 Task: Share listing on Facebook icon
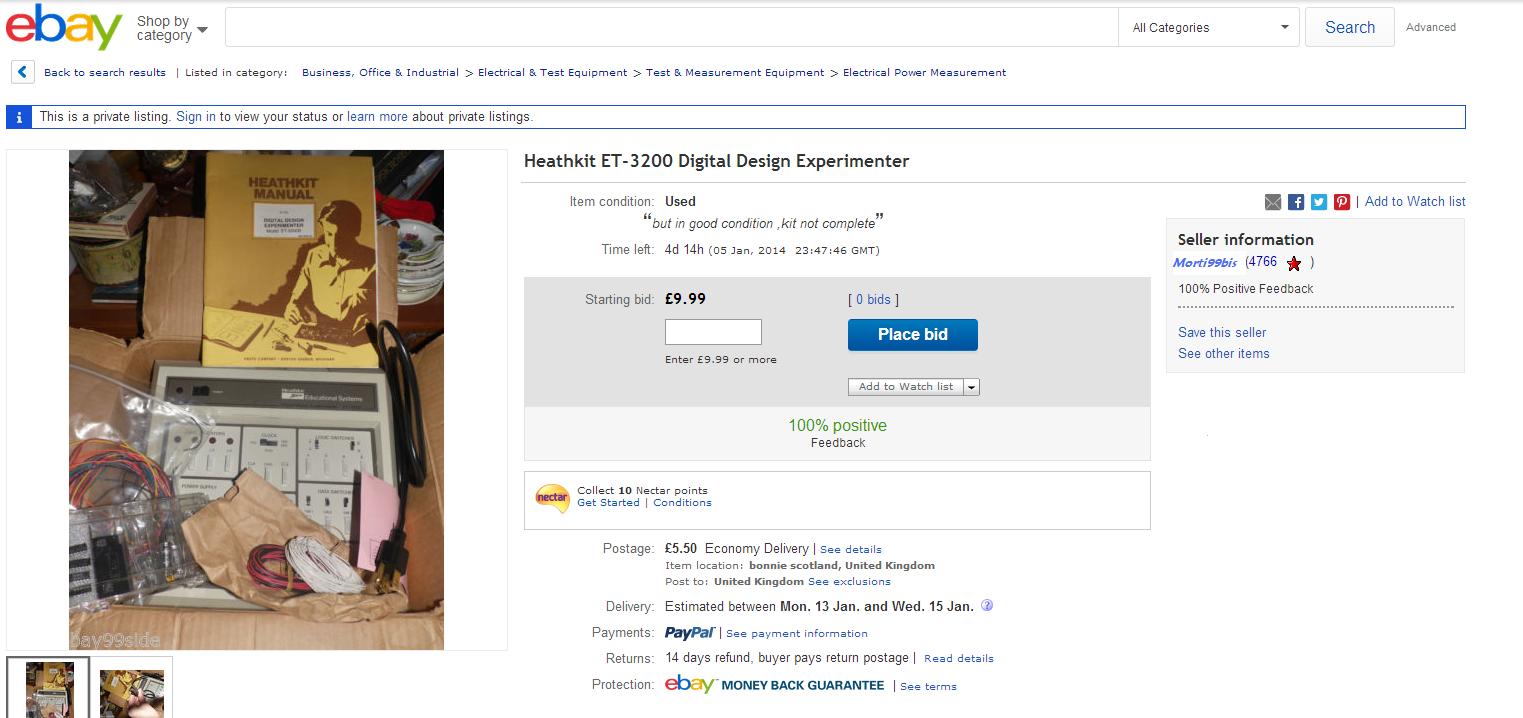point(1296,202)
